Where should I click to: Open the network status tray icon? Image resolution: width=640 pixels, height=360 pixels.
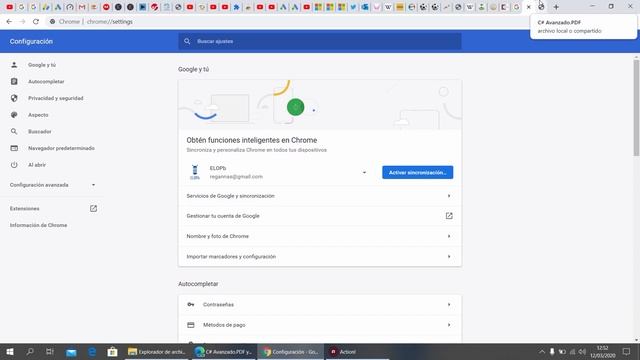[x=572, y=351]
